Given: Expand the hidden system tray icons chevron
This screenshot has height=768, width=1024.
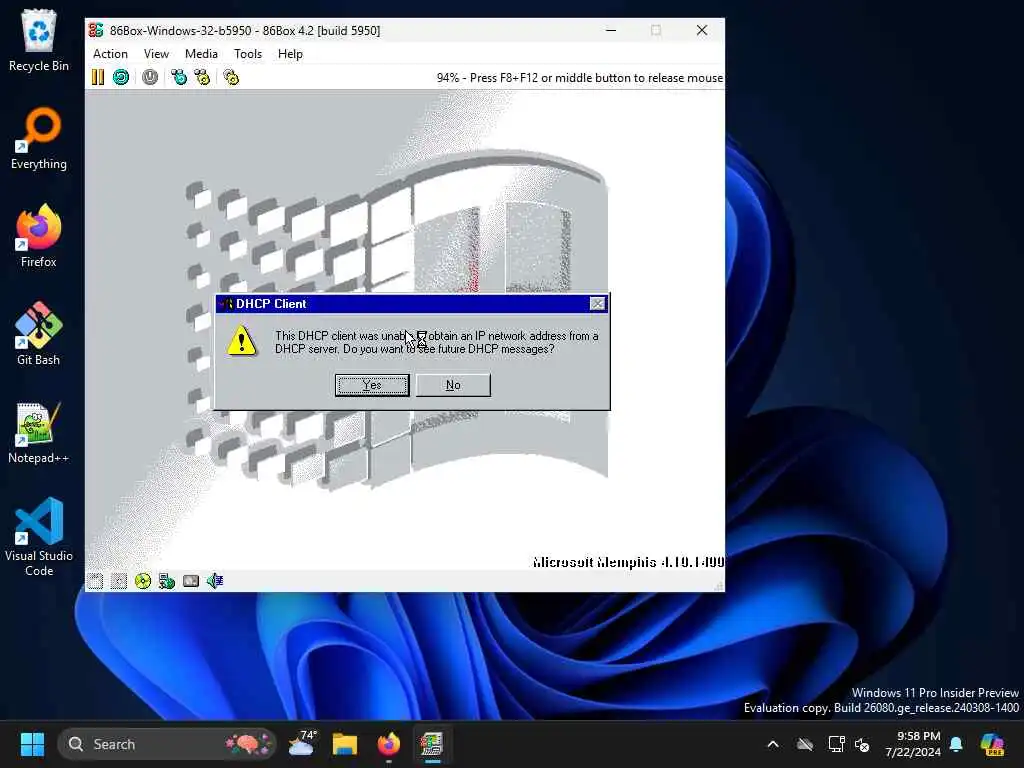Looking at the screenshot, I should pos(773,744).
